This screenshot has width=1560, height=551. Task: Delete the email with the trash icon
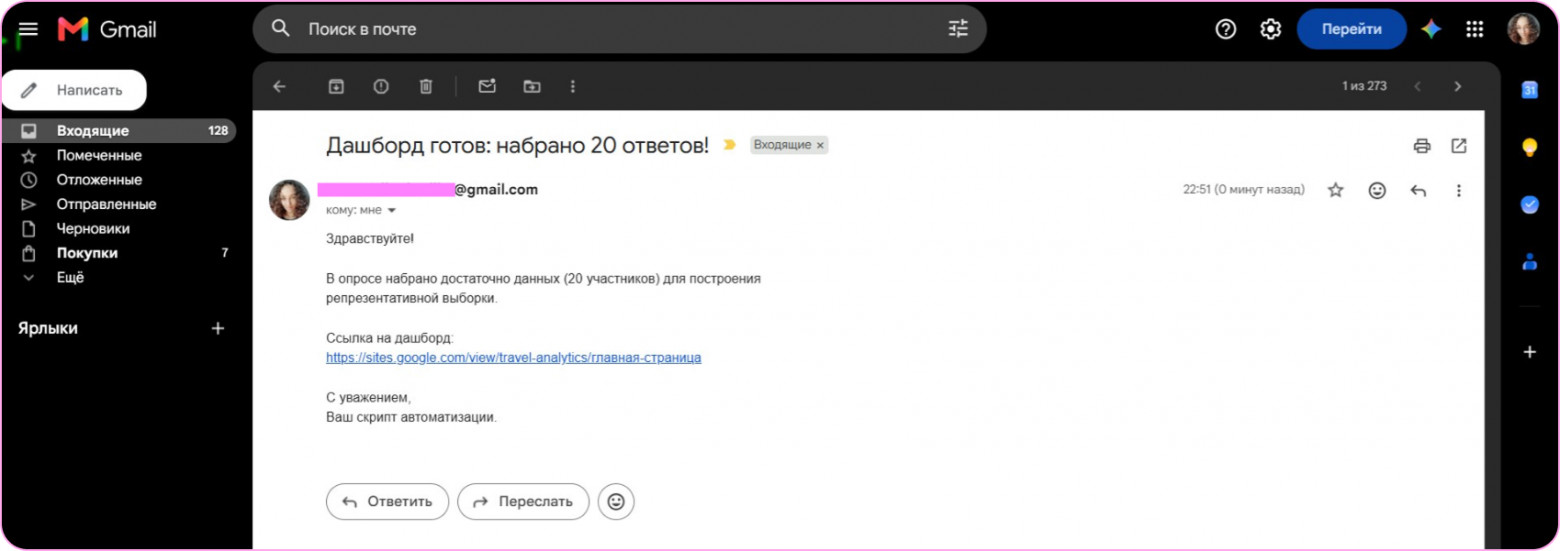(426, 87)
